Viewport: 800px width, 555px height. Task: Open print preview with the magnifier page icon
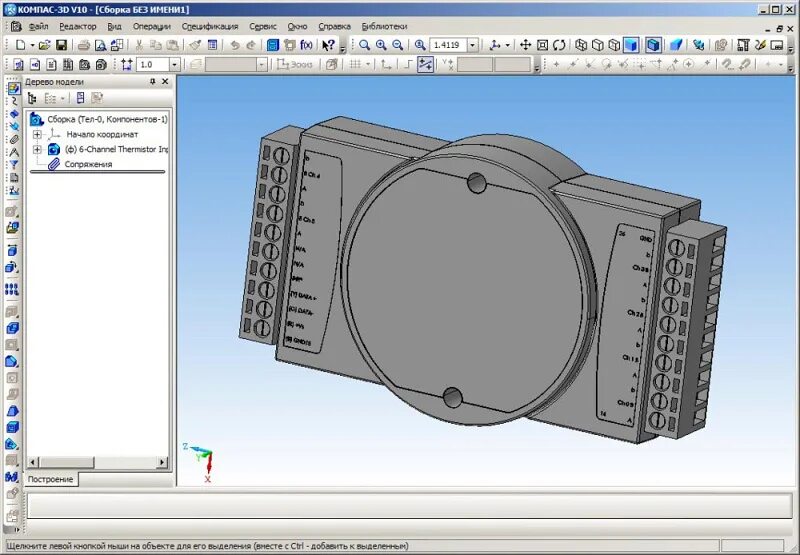point(101,45)
